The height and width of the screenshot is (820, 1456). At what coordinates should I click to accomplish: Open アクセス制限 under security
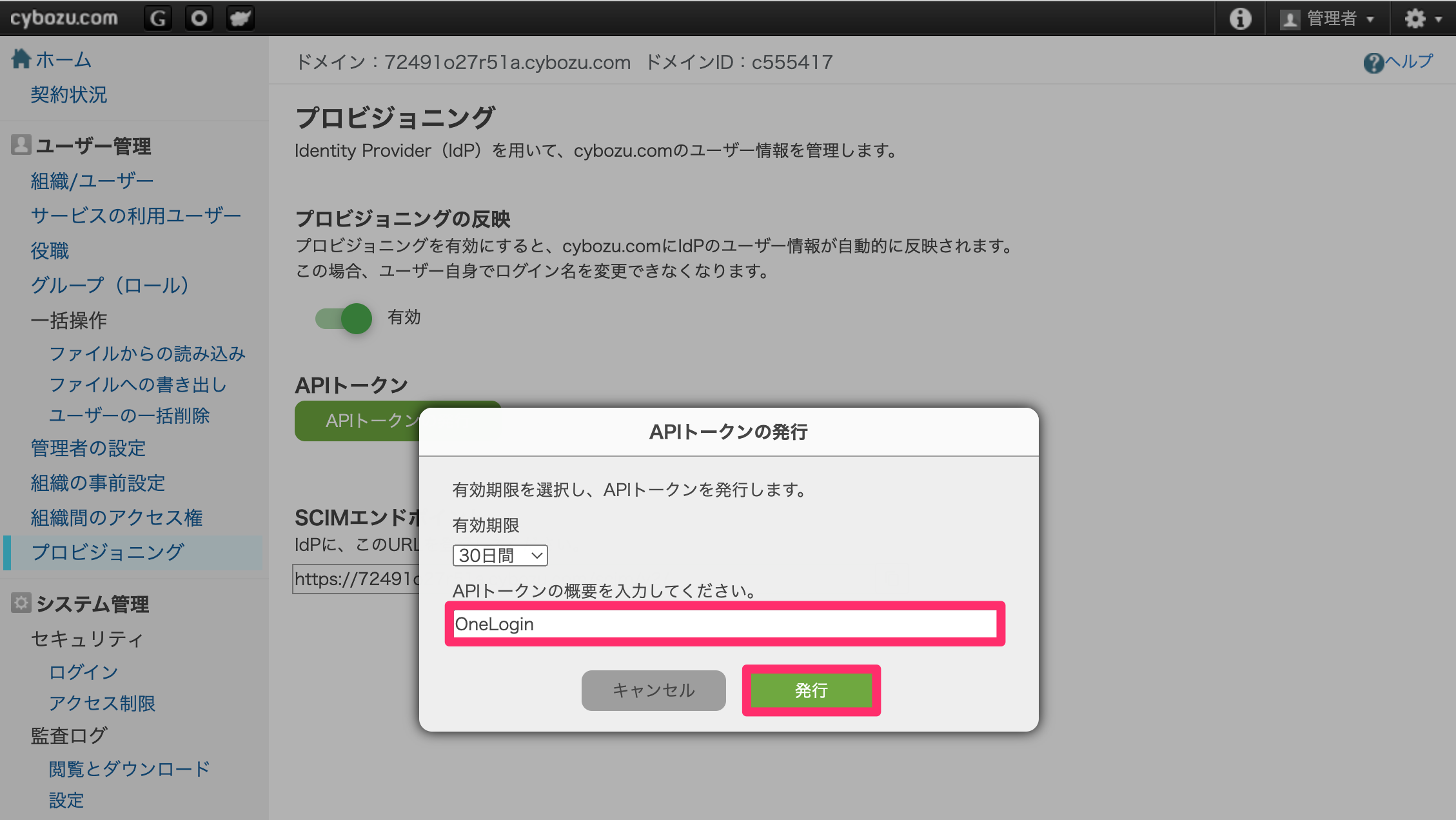pyautogui.click(x=103, y=703)
